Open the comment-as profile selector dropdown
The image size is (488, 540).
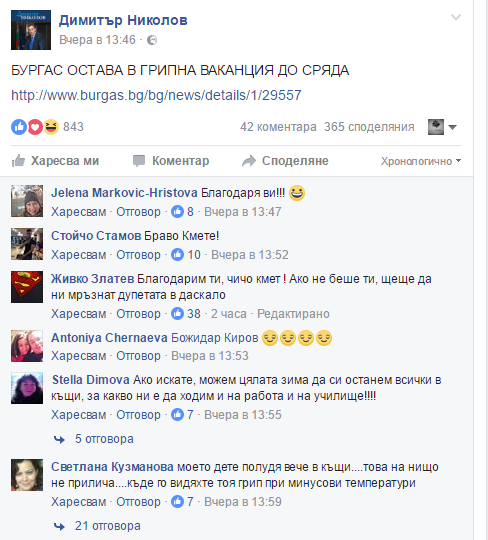pos(443,127)
